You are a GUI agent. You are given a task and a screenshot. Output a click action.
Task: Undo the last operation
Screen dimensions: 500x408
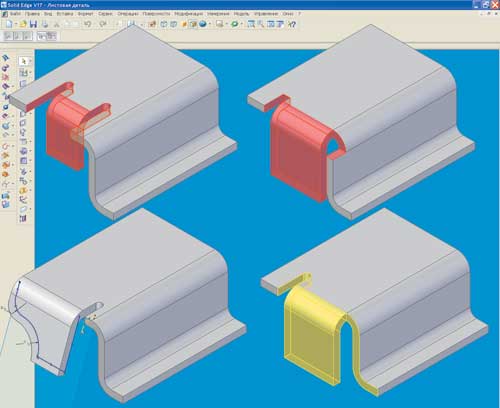click(x=88, y=24)
